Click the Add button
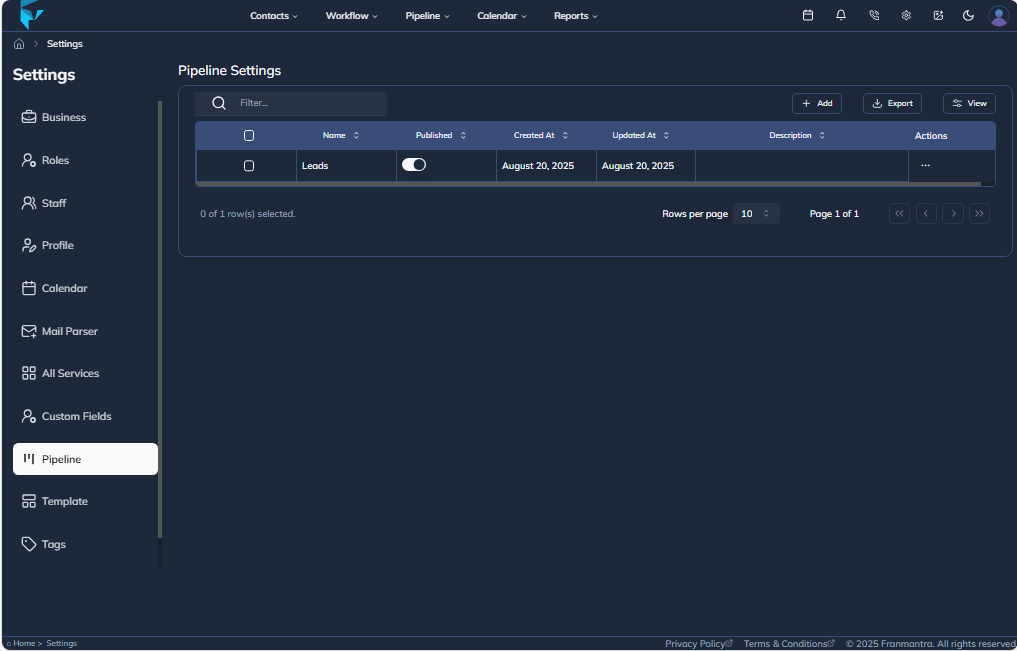The width and height of the screenshot is (1017, 651). point(816,103)
